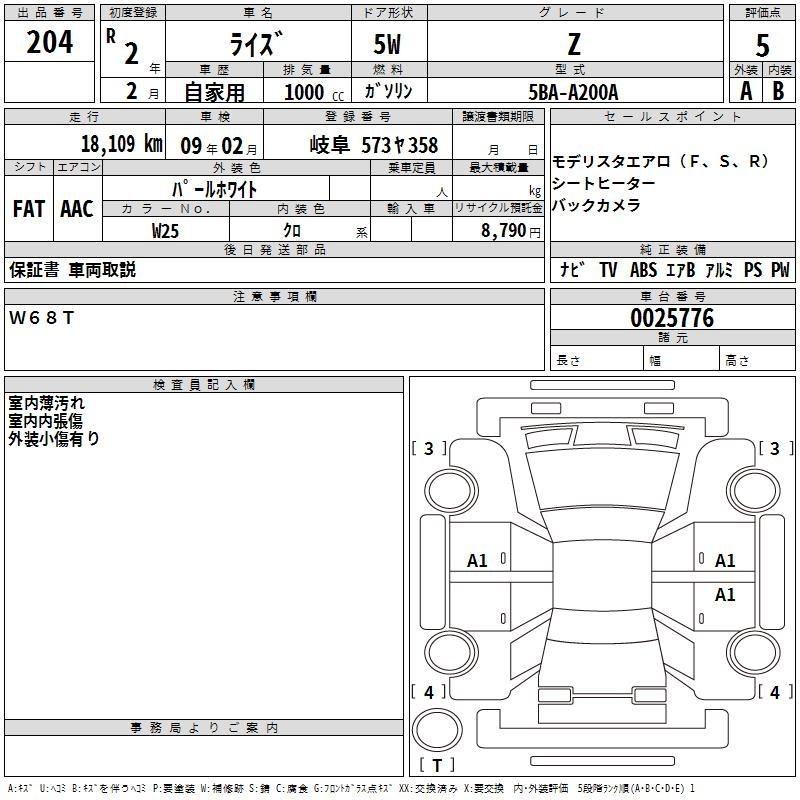Viewport: 800px width, 800px height.
Task: Click the spare tire circle above the [T] label
Action: tap(437, 728)
